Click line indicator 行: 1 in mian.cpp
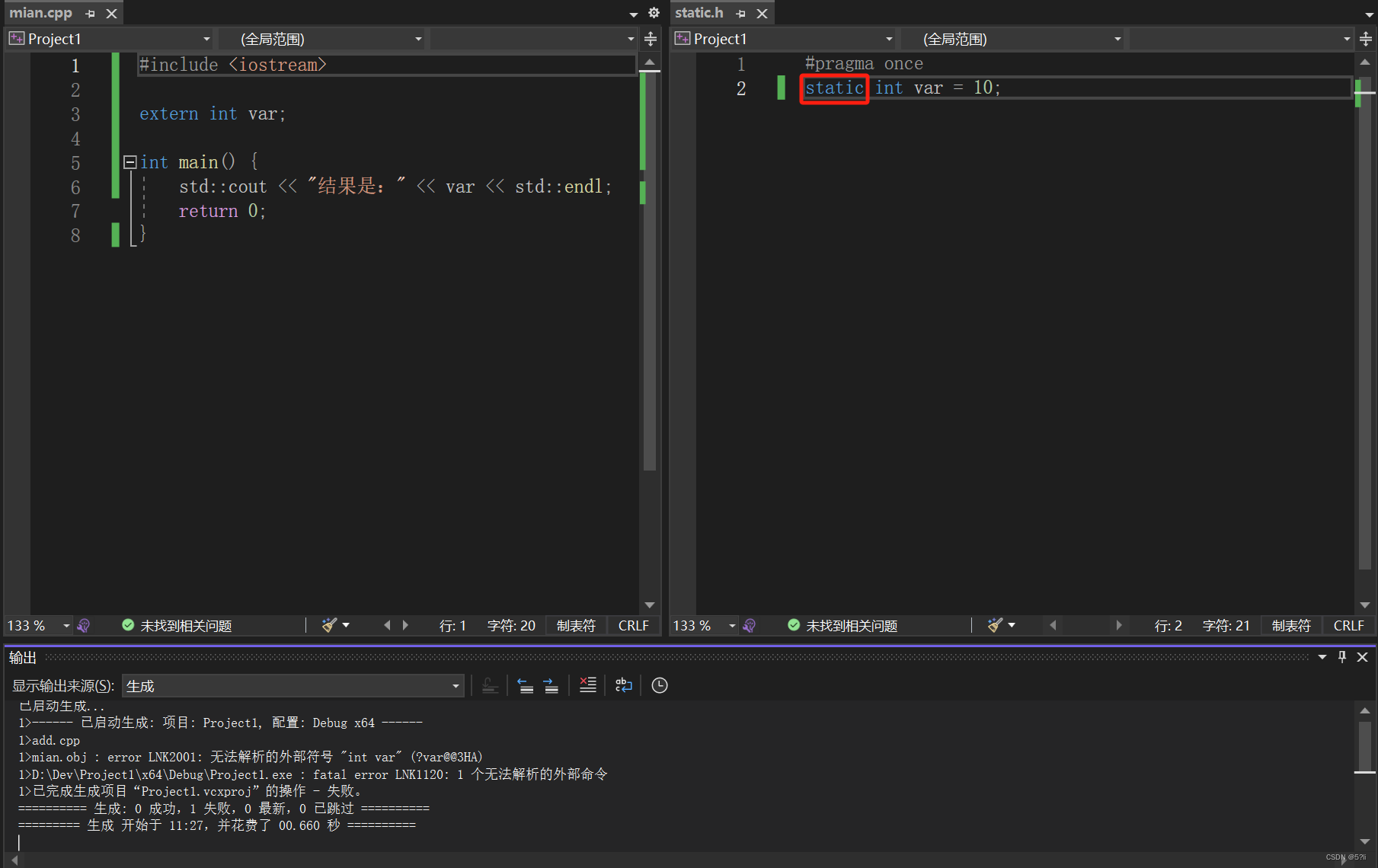1378x868 pixels. click(x=452, y=626)
